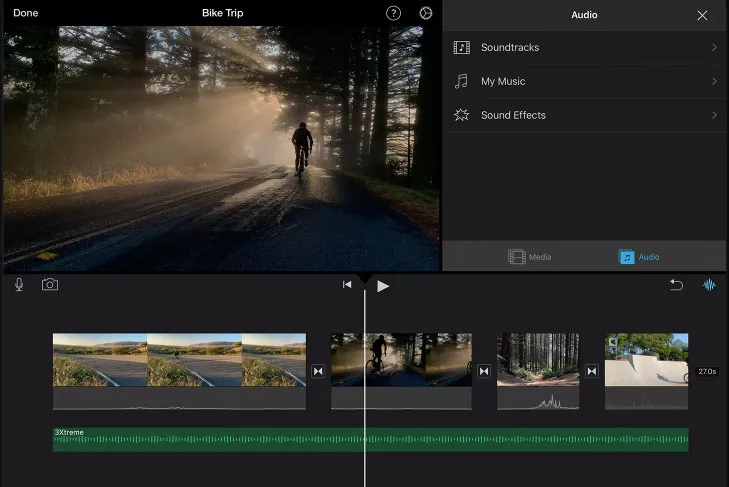Record voiceover with the microphone icon
Viewport: 729px width, 487px height.
tap(19, 284)
